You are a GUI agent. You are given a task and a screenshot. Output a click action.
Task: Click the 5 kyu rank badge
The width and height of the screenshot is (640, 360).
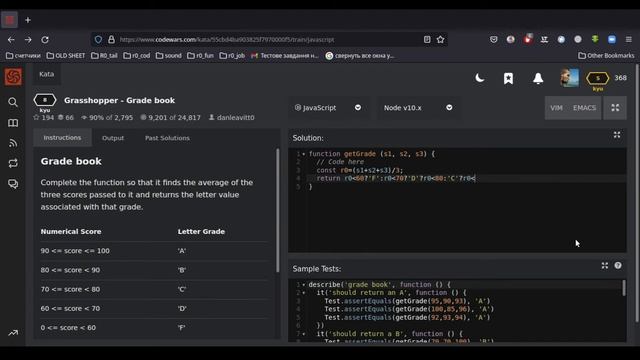pyautogui.click(x=598, y=78)
